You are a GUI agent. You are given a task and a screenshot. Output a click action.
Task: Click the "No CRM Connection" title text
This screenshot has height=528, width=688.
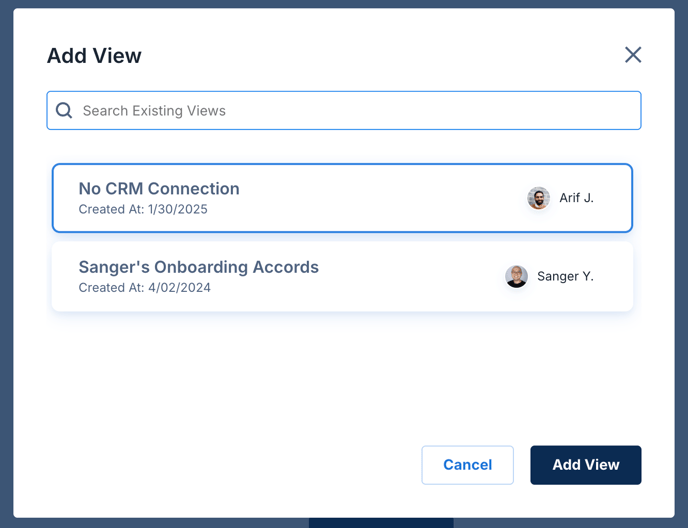[159, 189]
